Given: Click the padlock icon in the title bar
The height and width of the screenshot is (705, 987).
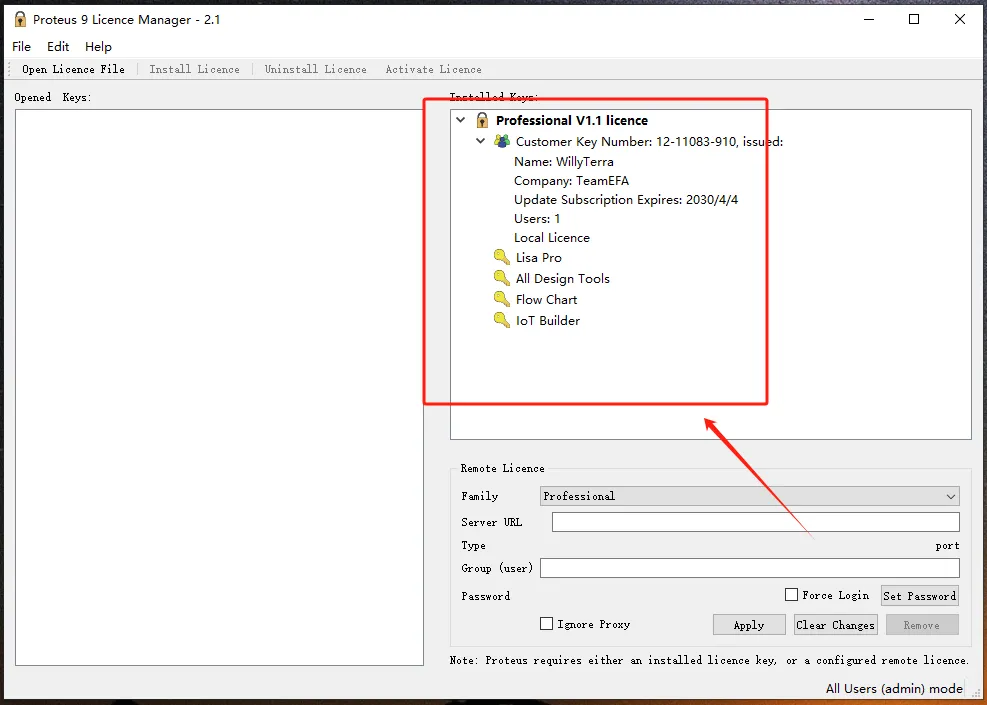Looking at the screenshot, I should coord(20,20).
